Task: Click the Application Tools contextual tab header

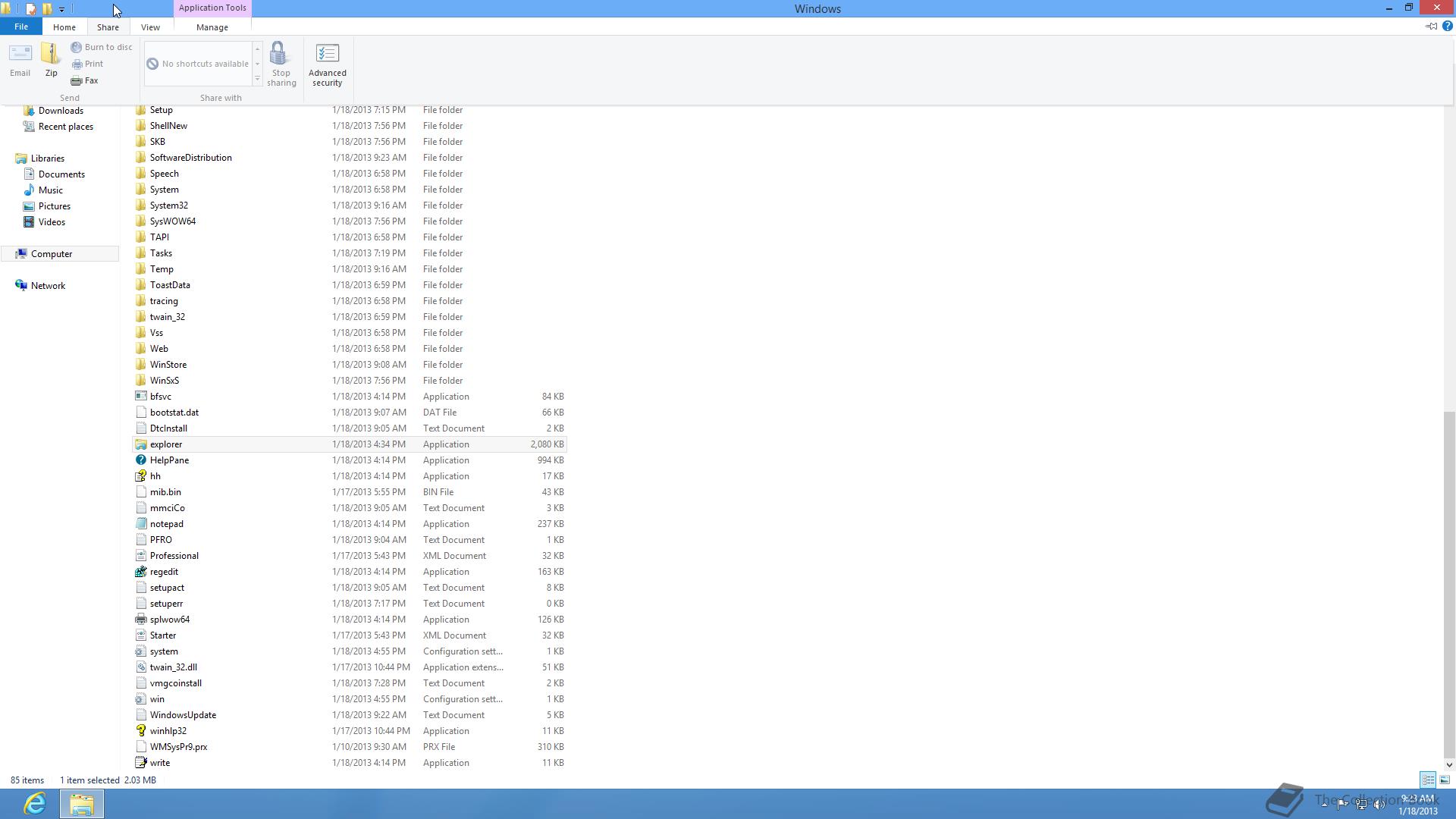Action: [x=212, y=8]
